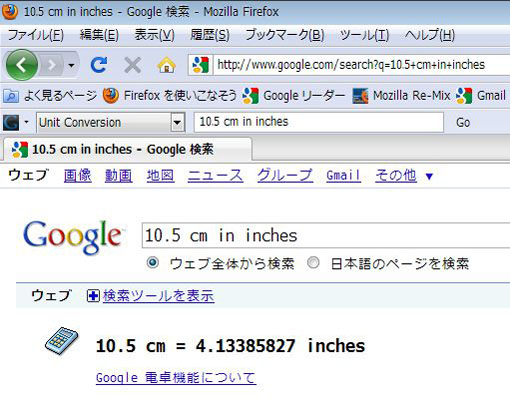Open the グループ link
This screenshot has height=406, width=510.
(285, 175)
